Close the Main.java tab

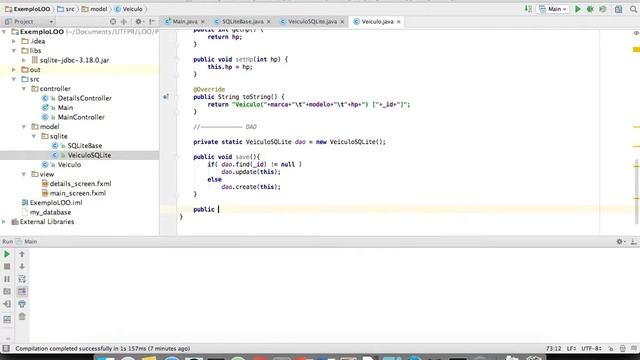click(x=202, y=22)
